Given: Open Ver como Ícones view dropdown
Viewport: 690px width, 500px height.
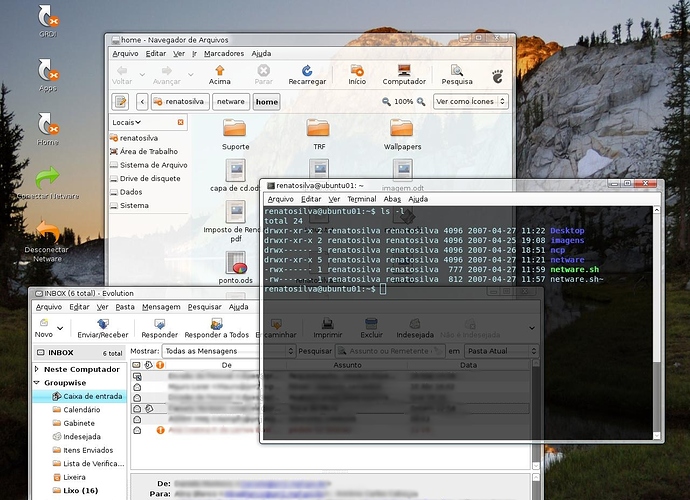Looking at the screenshot, I should [x=471, y=101].
